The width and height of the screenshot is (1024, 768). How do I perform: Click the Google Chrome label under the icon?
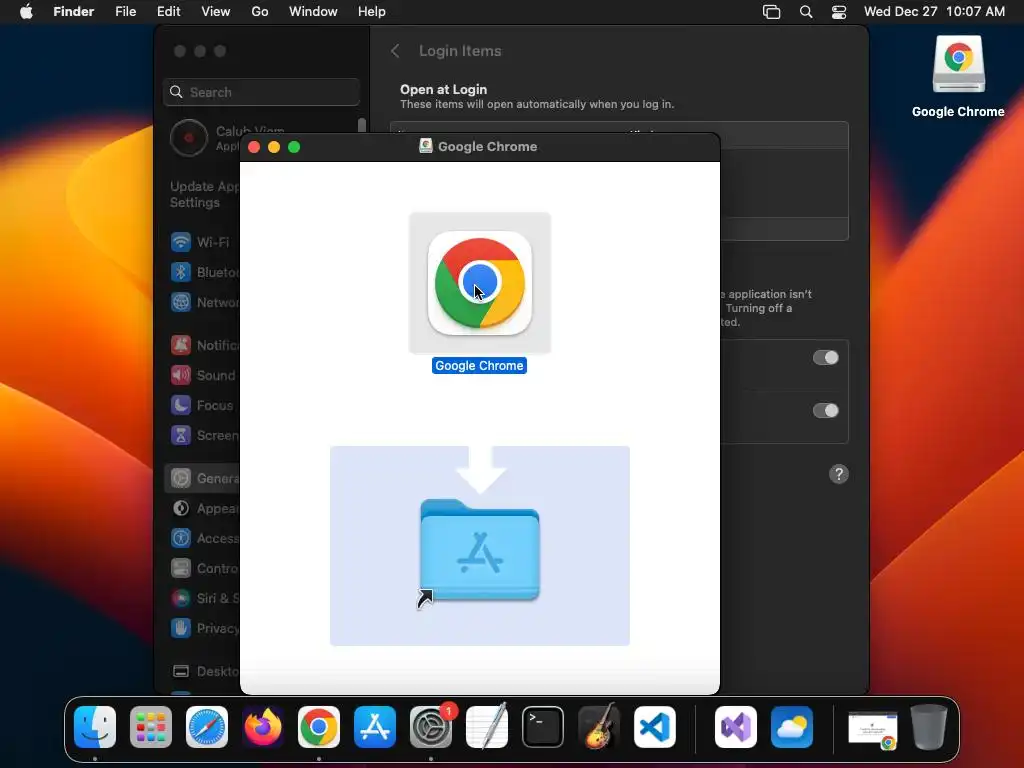479,366
